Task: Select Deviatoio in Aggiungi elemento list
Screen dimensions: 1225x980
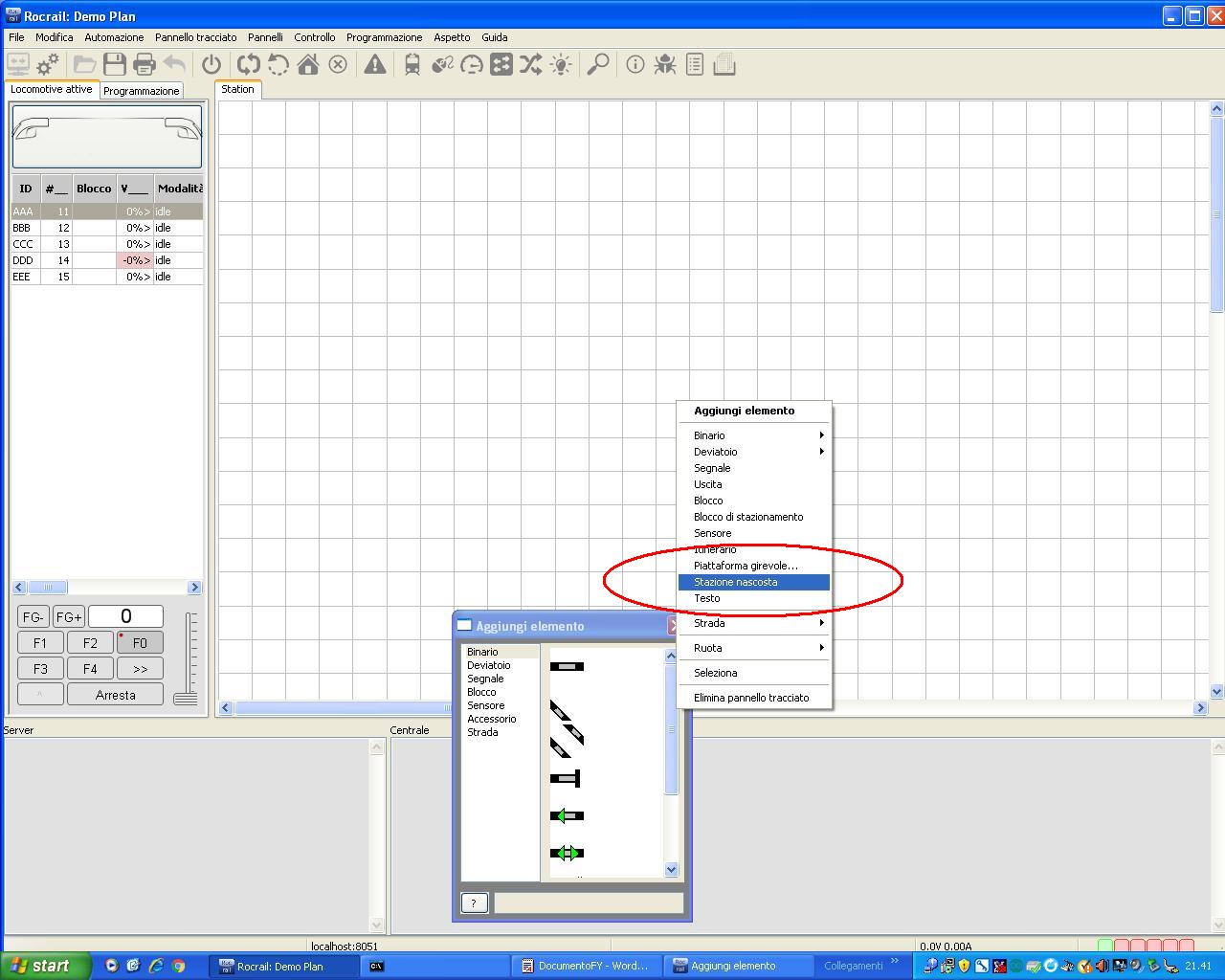Action: point(489,665)
